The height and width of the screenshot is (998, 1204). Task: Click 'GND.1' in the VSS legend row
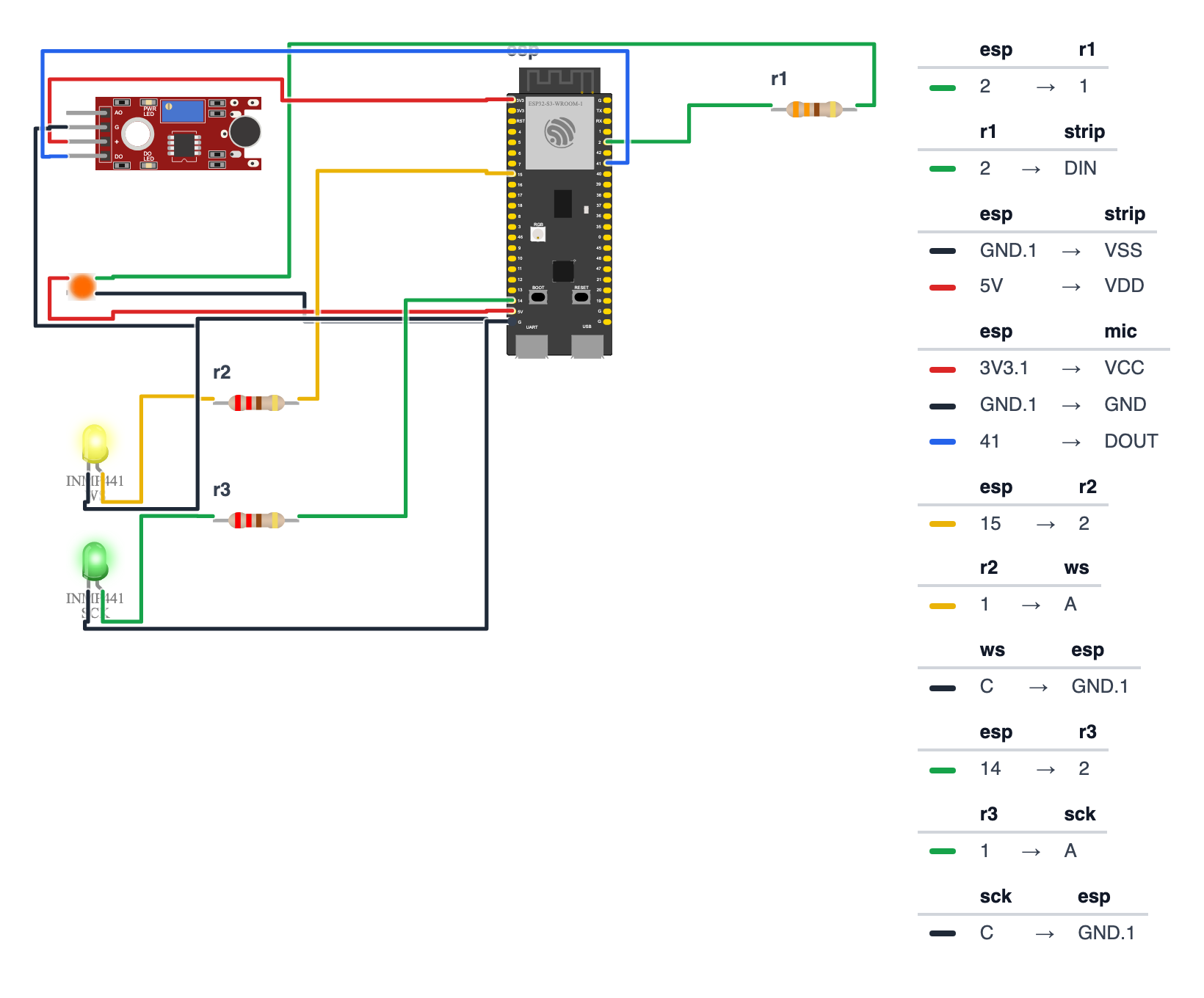pos(1008,250)
